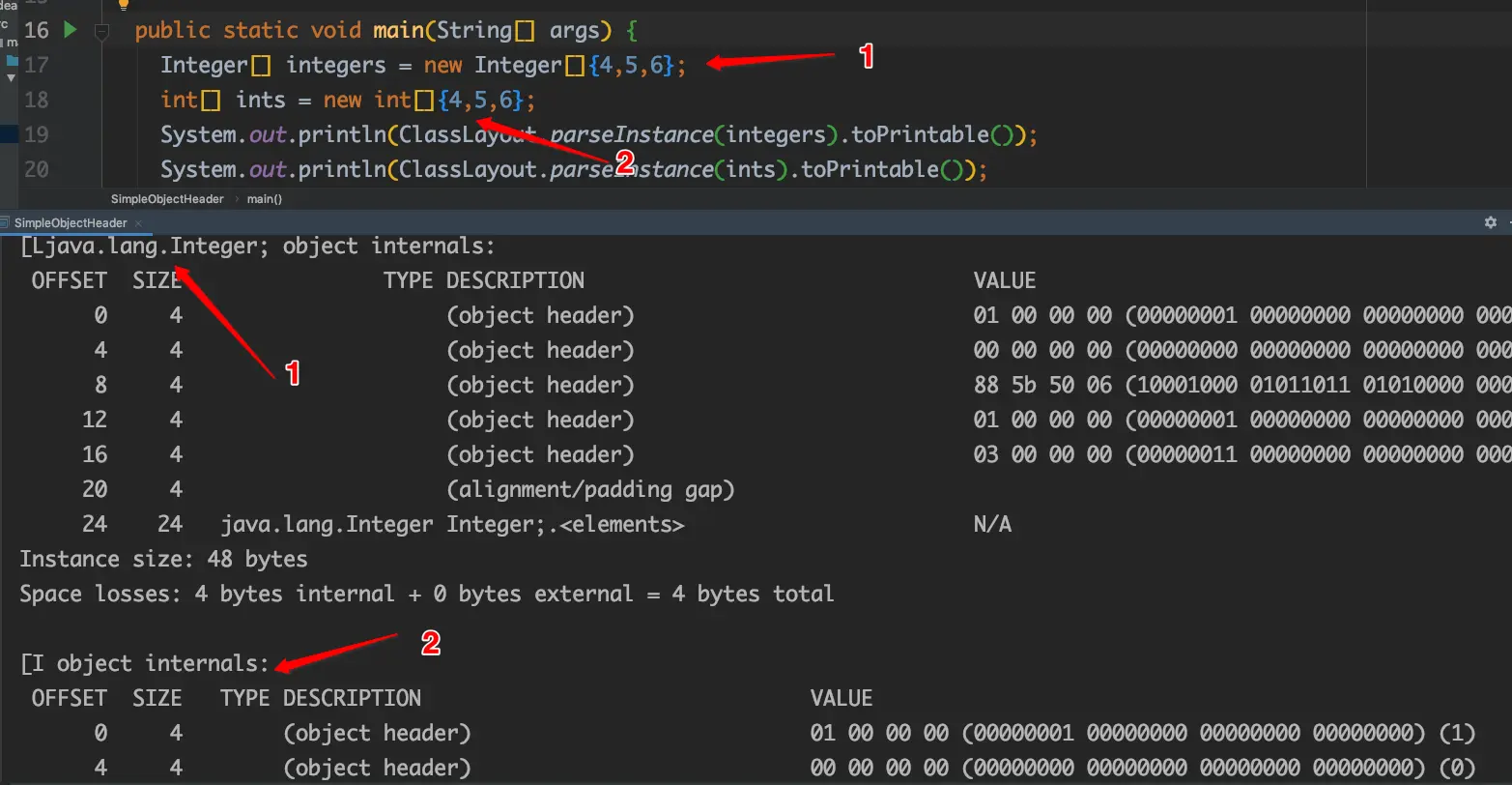Click line number 18 in gutter
This screenshot has width=1512, height=785.
pos(36,100)
